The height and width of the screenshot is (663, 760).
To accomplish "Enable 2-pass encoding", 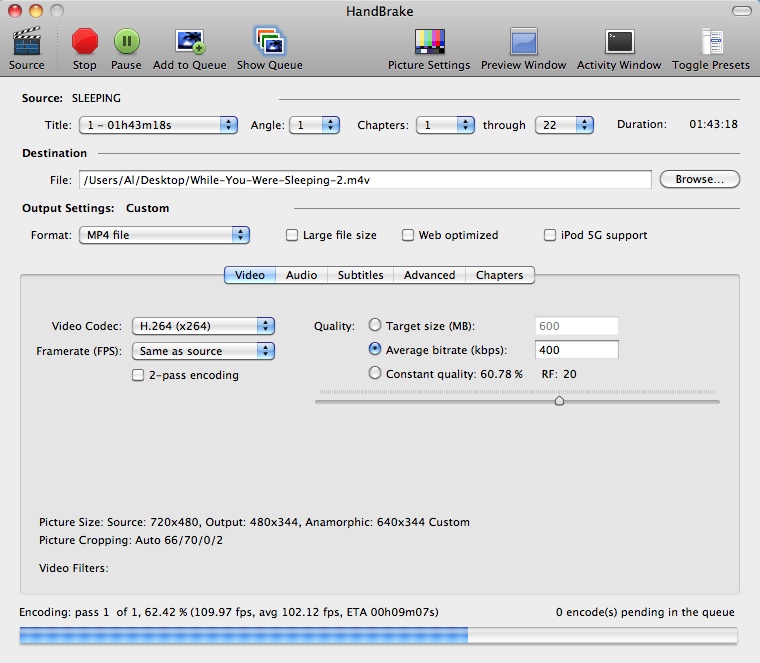I will tap(138, 375).
